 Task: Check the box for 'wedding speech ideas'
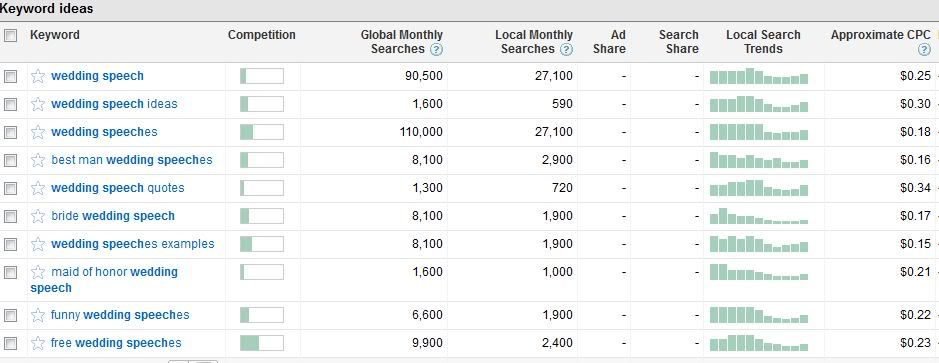click(x=10, y=104)
